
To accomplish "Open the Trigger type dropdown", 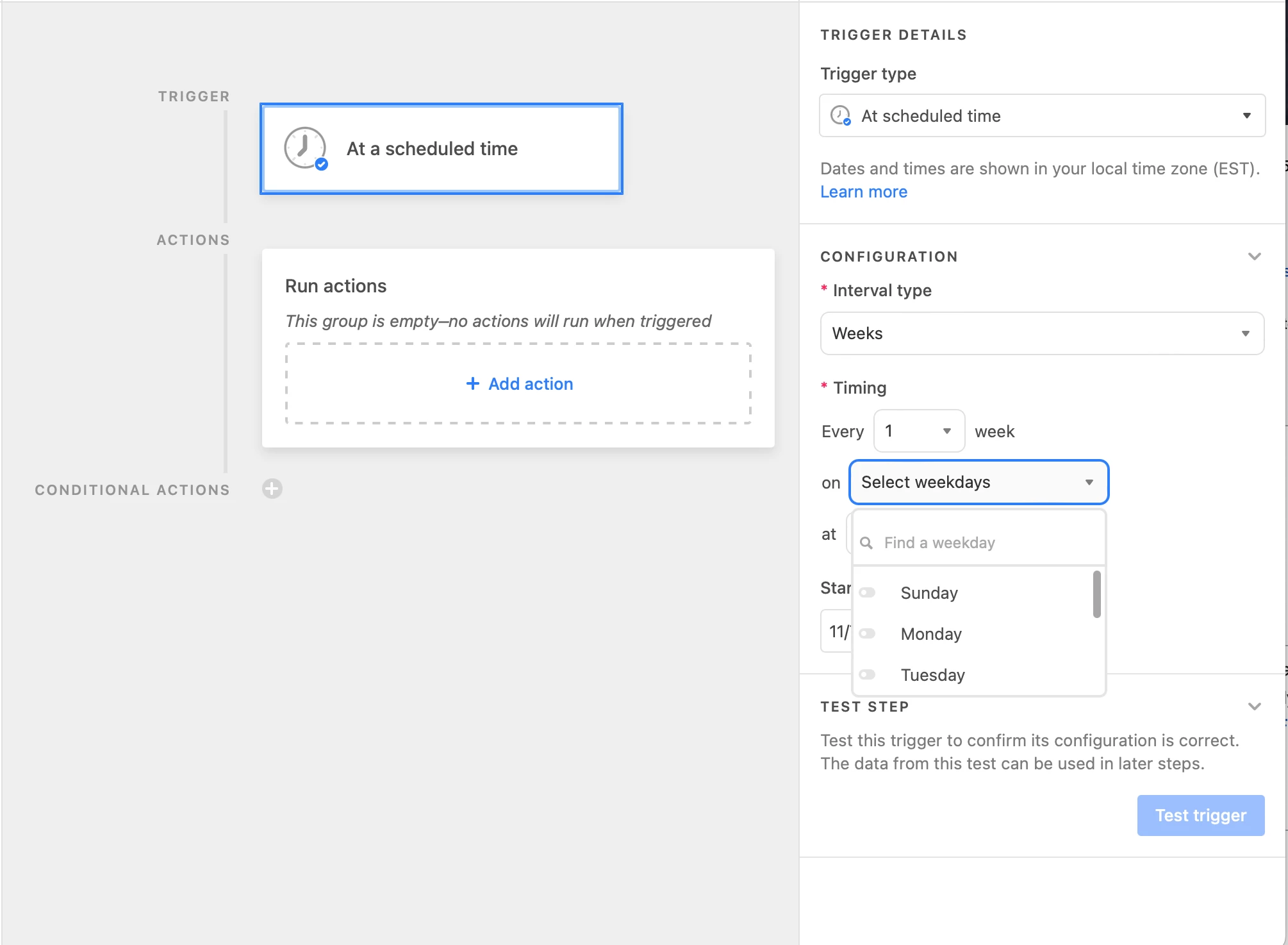I will coord(1042,115).
